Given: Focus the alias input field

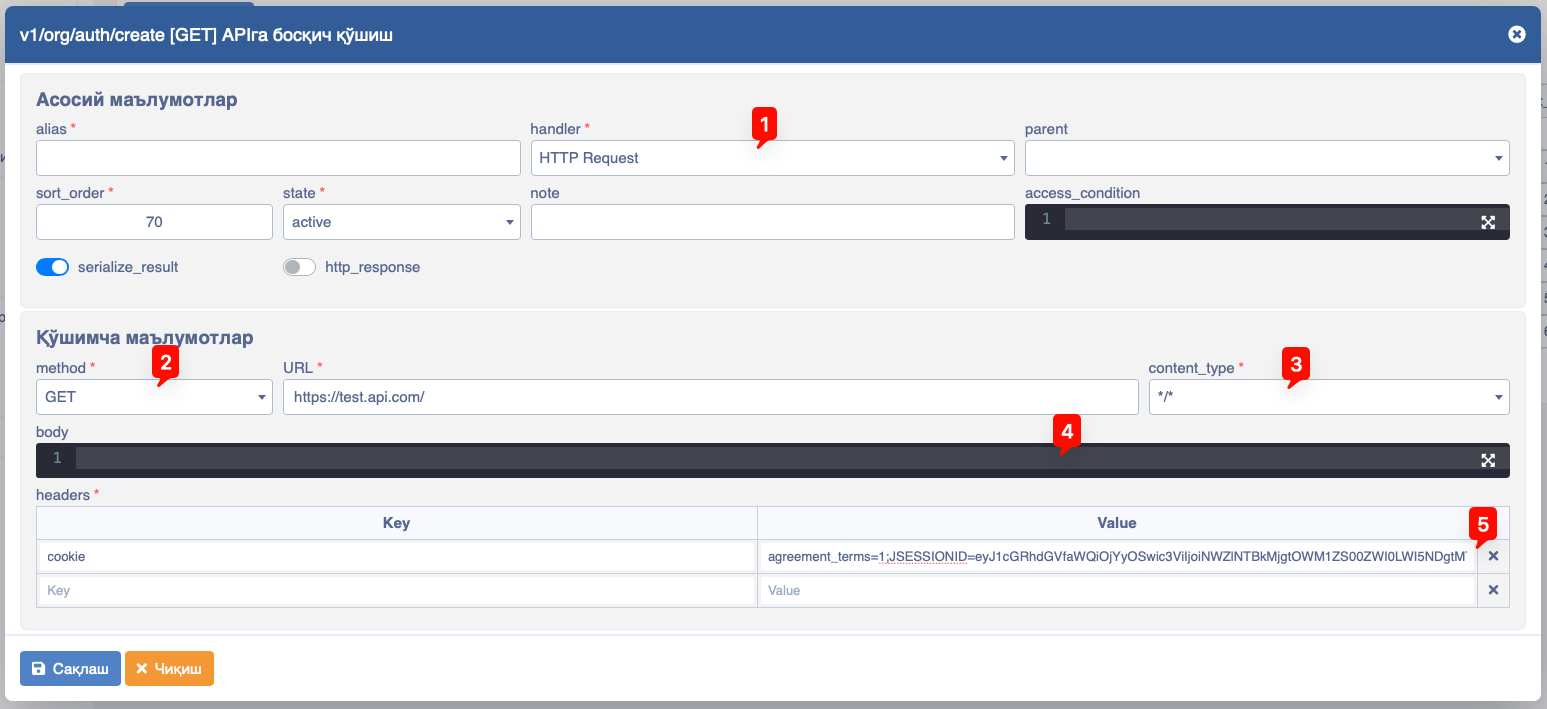Looking at the screenshot, I should 278,158.
